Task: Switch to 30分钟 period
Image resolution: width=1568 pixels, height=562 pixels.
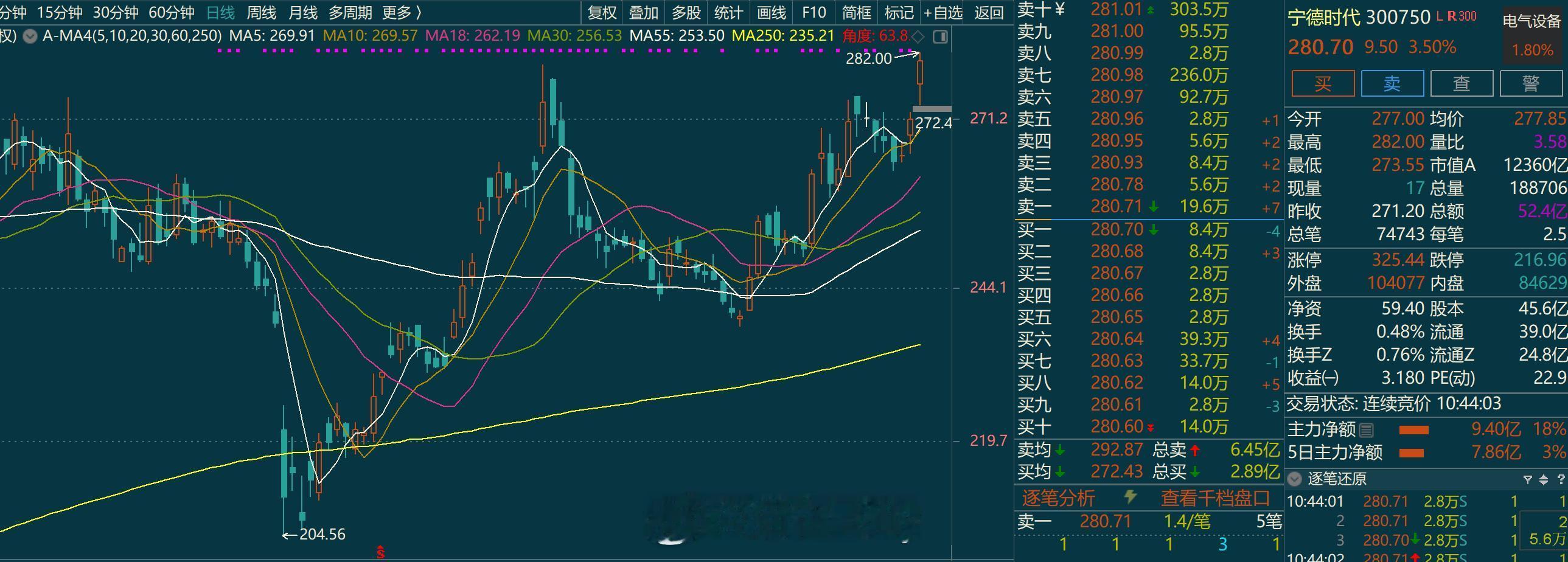Action: [116, 12]
